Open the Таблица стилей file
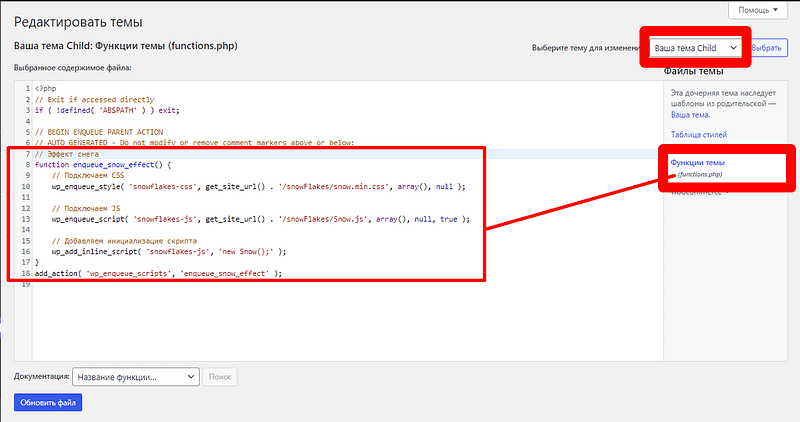The image size is (800, 422). tap(699, 134)
